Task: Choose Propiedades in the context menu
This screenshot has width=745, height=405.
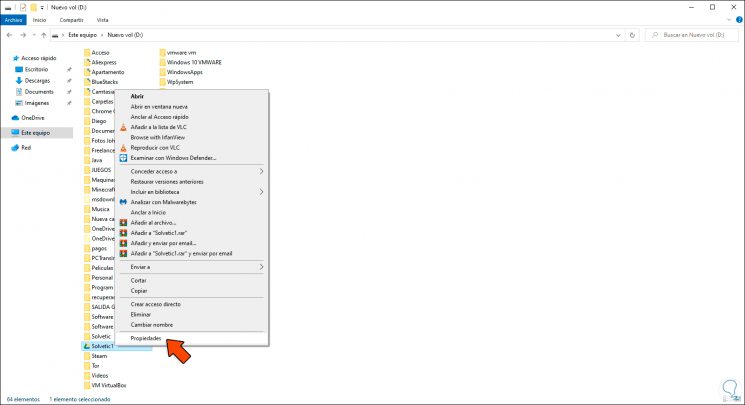Action: pyautogui.click(x=146, y=338)
